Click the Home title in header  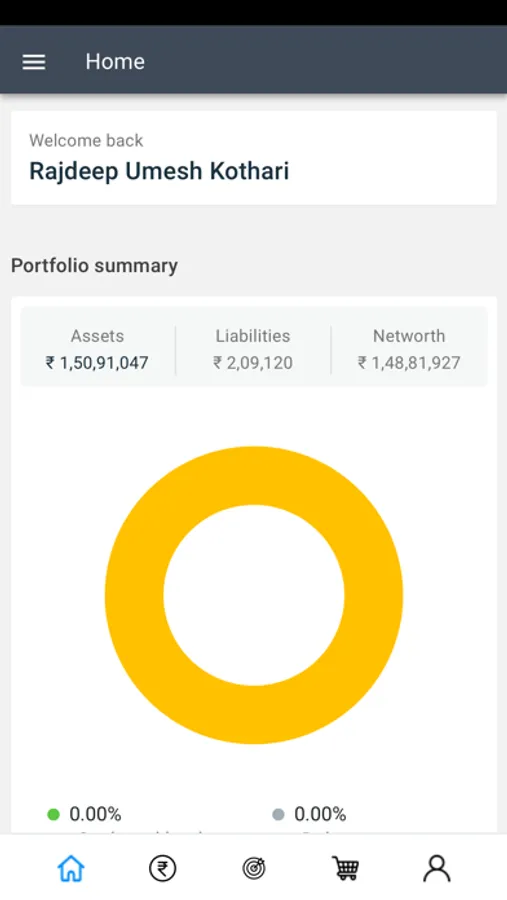[x=115, y=61]
